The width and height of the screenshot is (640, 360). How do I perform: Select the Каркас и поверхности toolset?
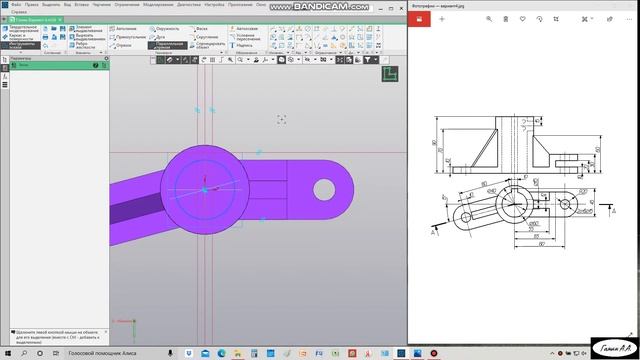tap(20, 37)
